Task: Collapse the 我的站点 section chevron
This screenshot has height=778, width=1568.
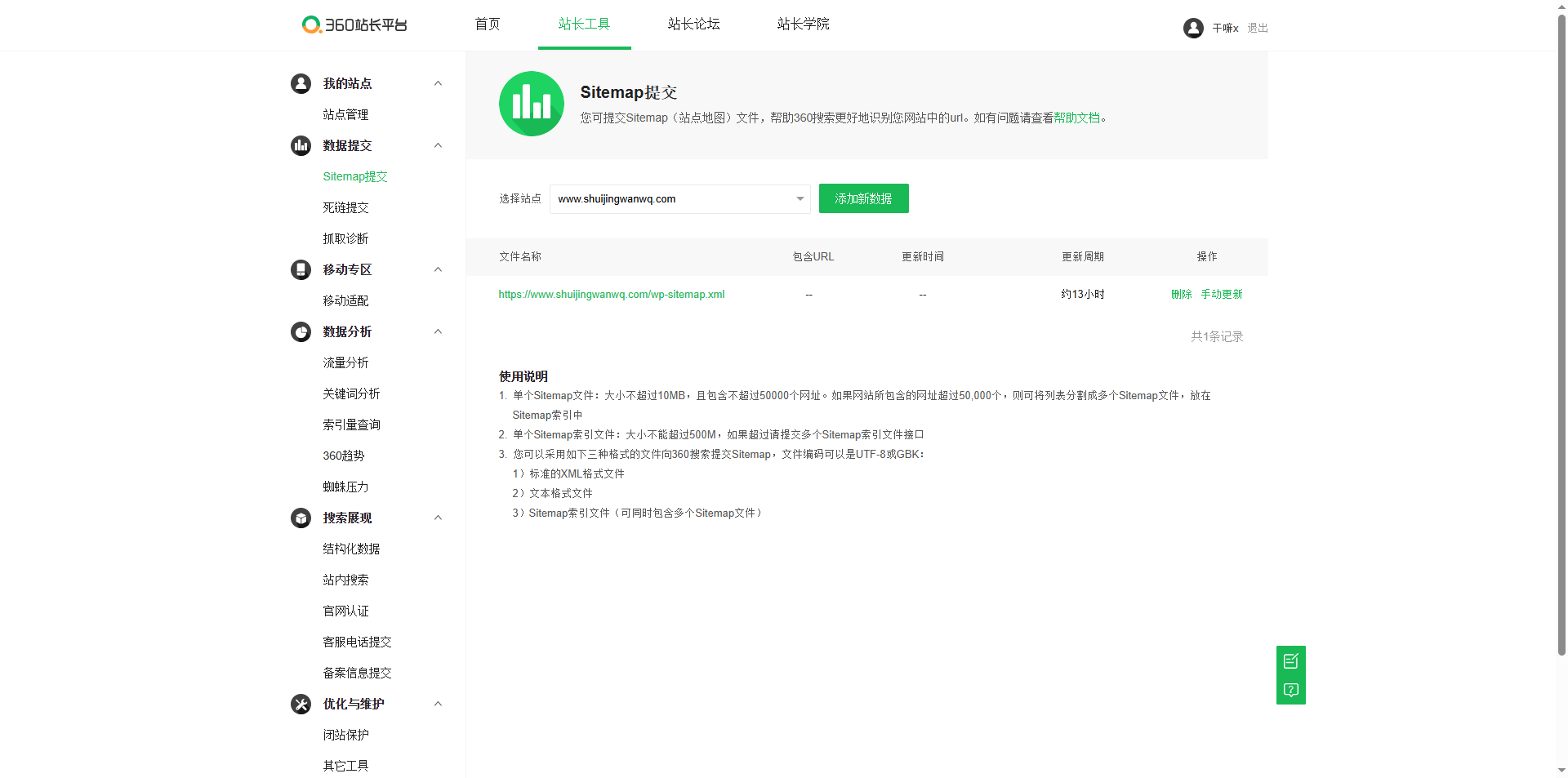Action: [438, 83]
